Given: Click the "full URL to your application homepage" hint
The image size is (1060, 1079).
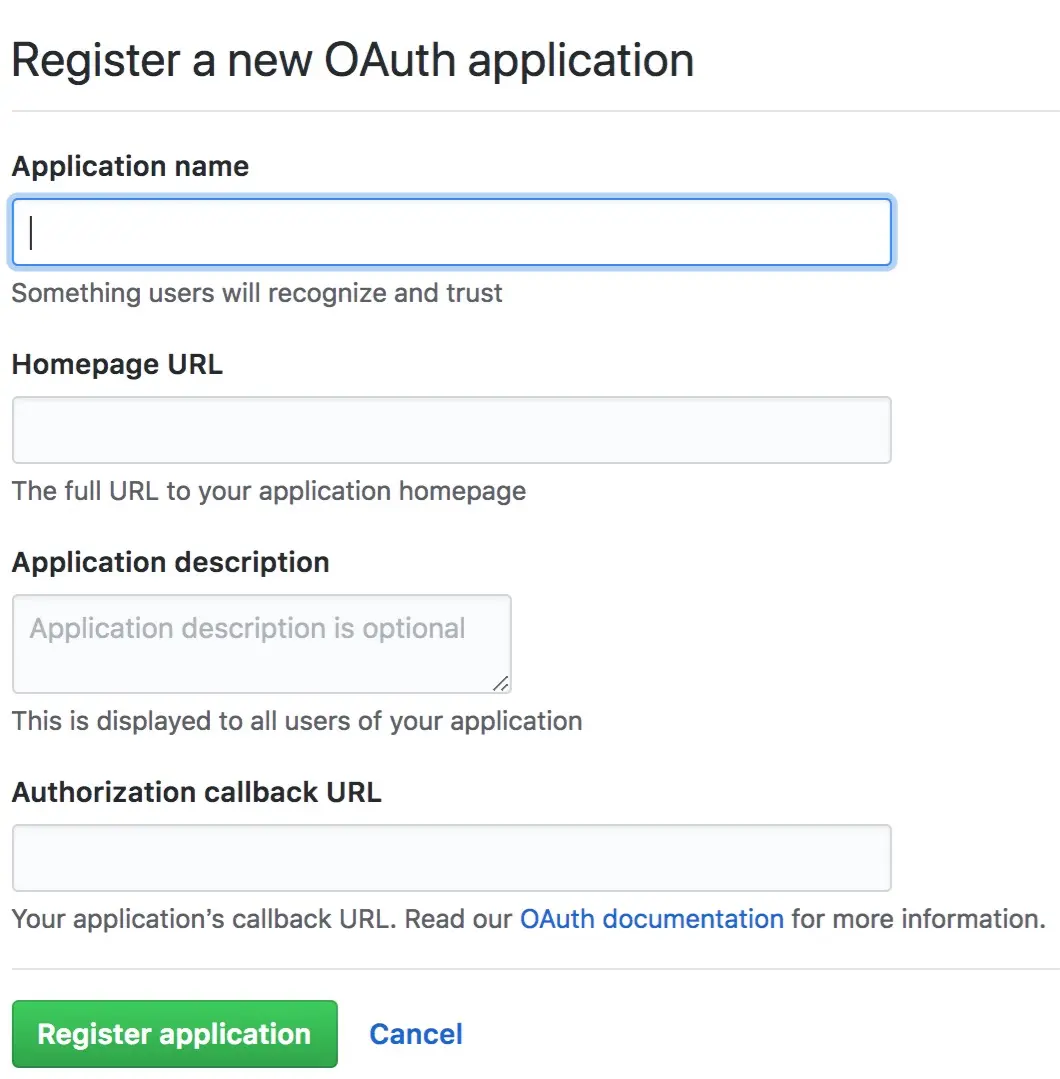Looking at the screenshot, I should [268, 491].
